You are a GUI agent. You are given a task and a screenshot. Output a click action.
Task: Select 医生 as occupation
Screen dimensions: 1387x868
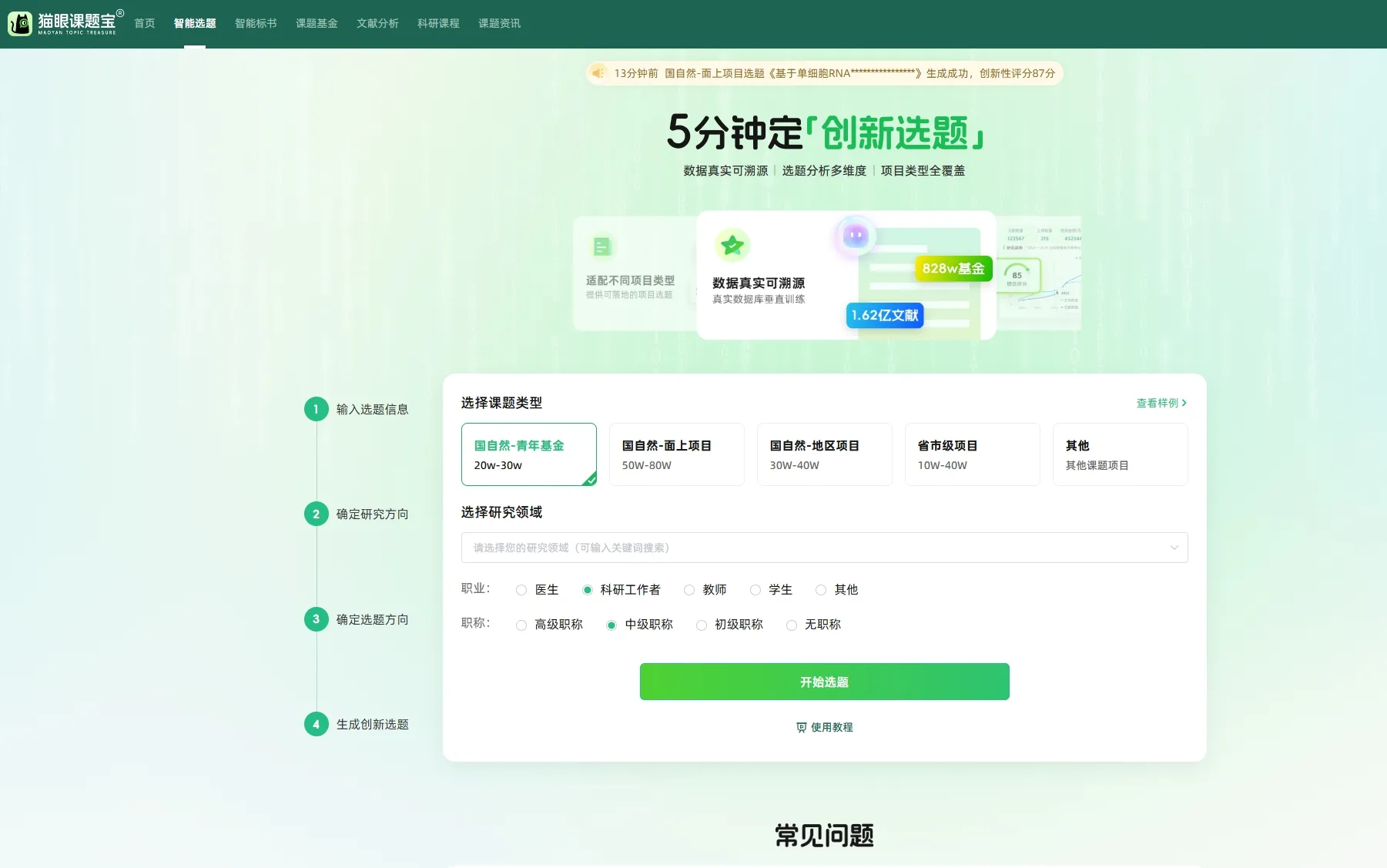(521, 590)
